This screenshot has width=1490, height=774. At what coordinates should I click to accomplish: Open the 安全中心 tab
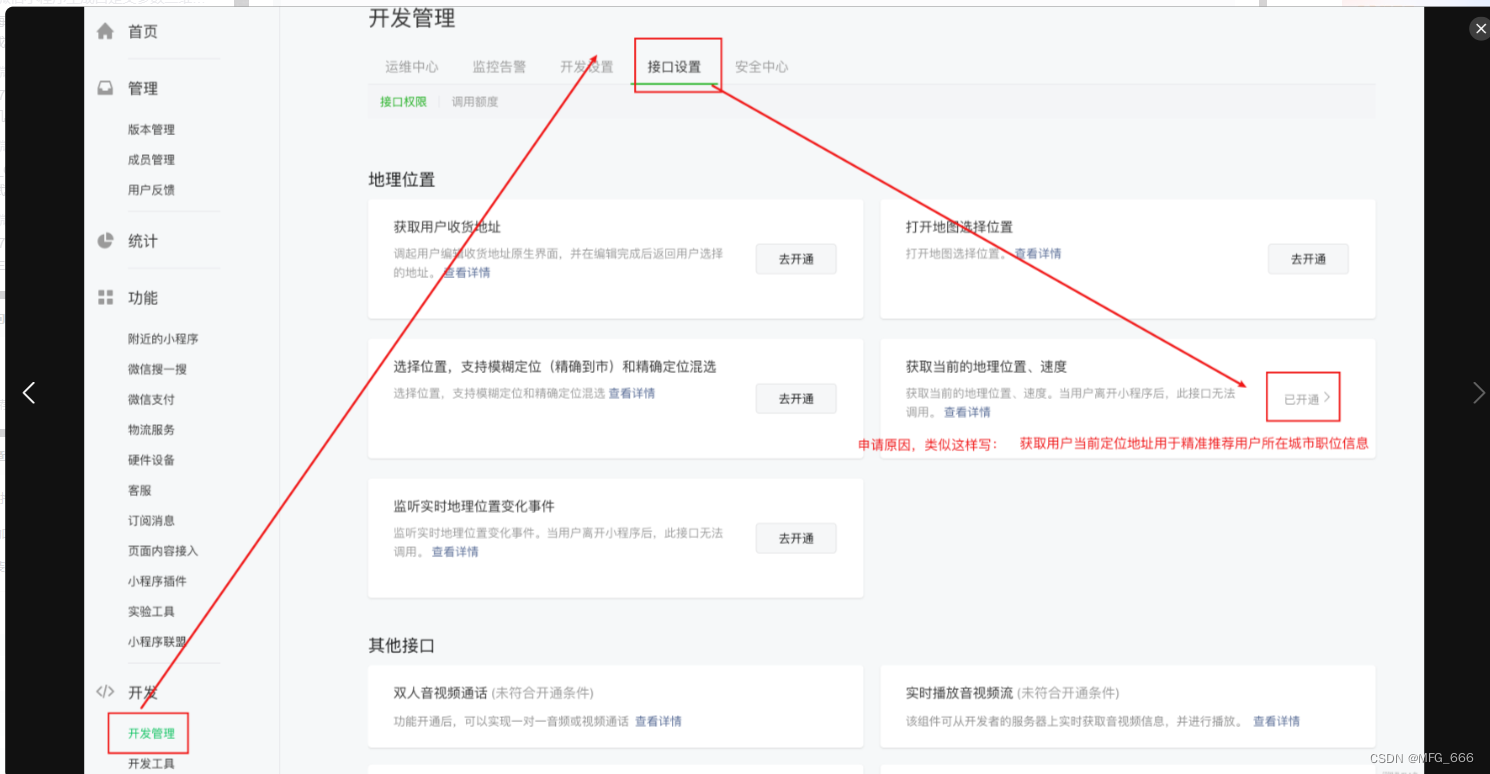click(762, 67)
